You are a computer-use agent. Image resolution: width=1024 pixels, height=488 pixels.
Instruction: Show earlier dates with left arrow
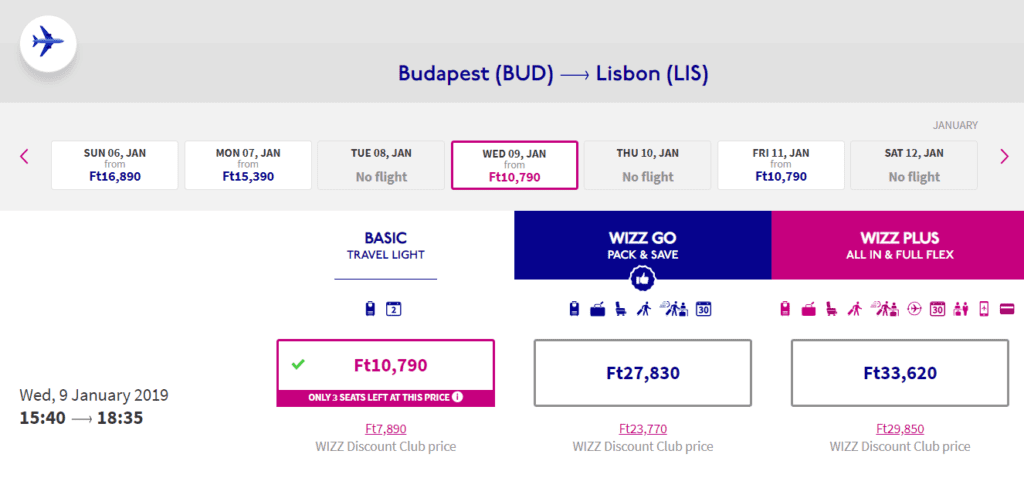[x=24, y=156]
